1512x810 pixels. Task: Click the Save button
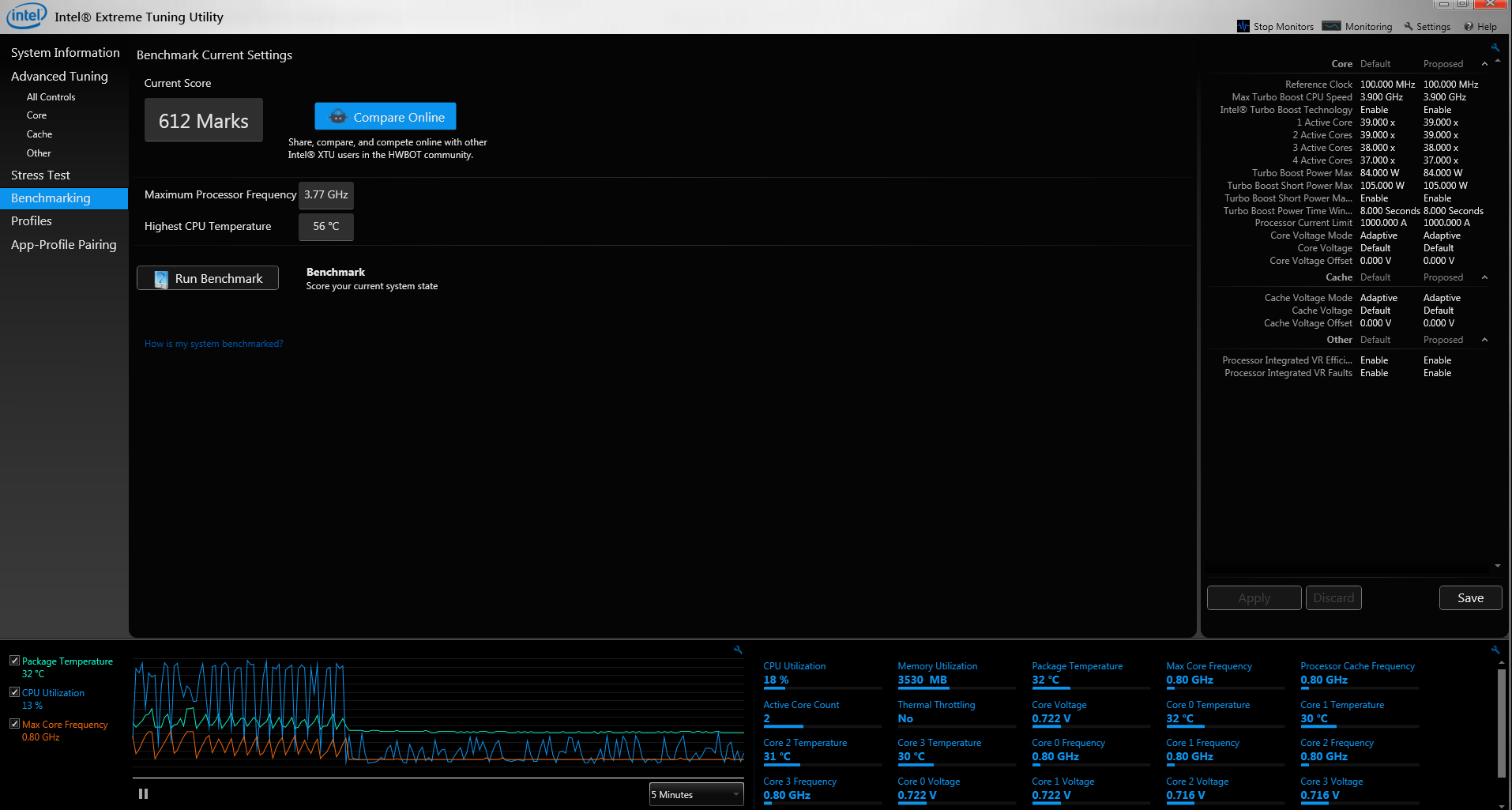click(1470, 598)
